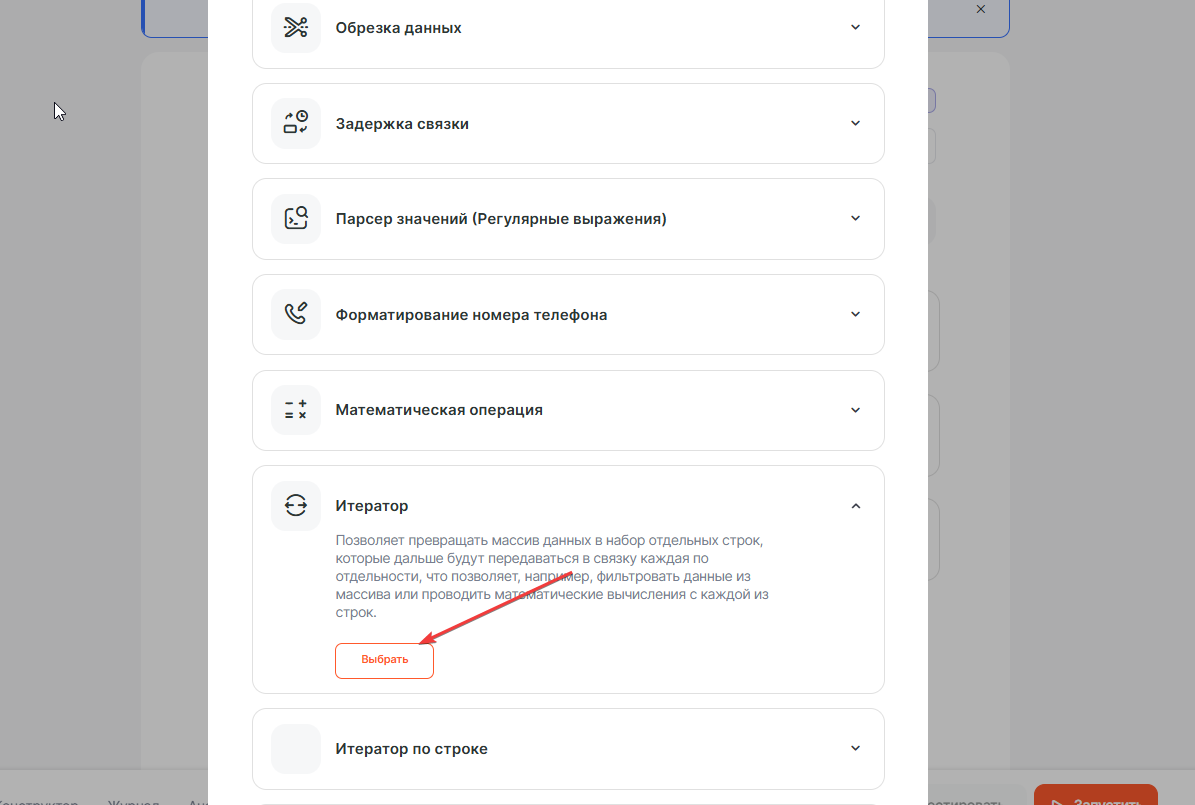Open the Форматирование номера телефона chevron

point(855,314)
